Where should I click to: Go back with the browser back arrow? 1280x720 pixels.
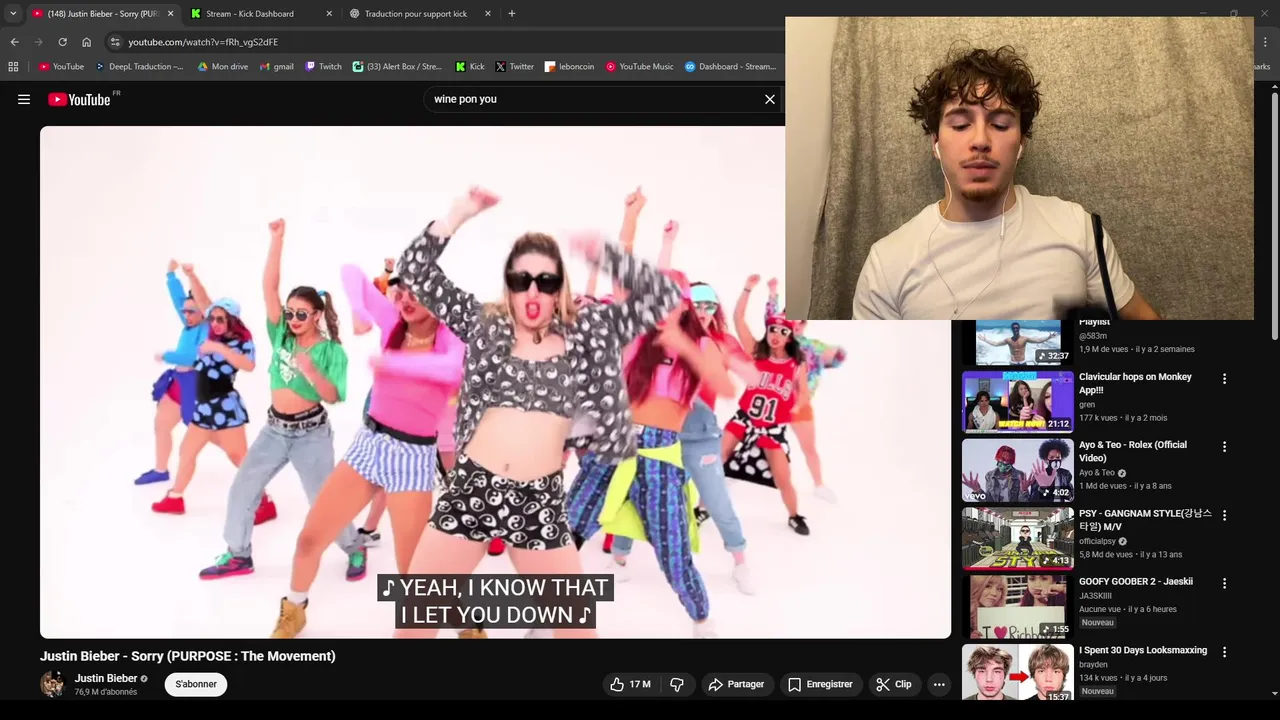14,42
